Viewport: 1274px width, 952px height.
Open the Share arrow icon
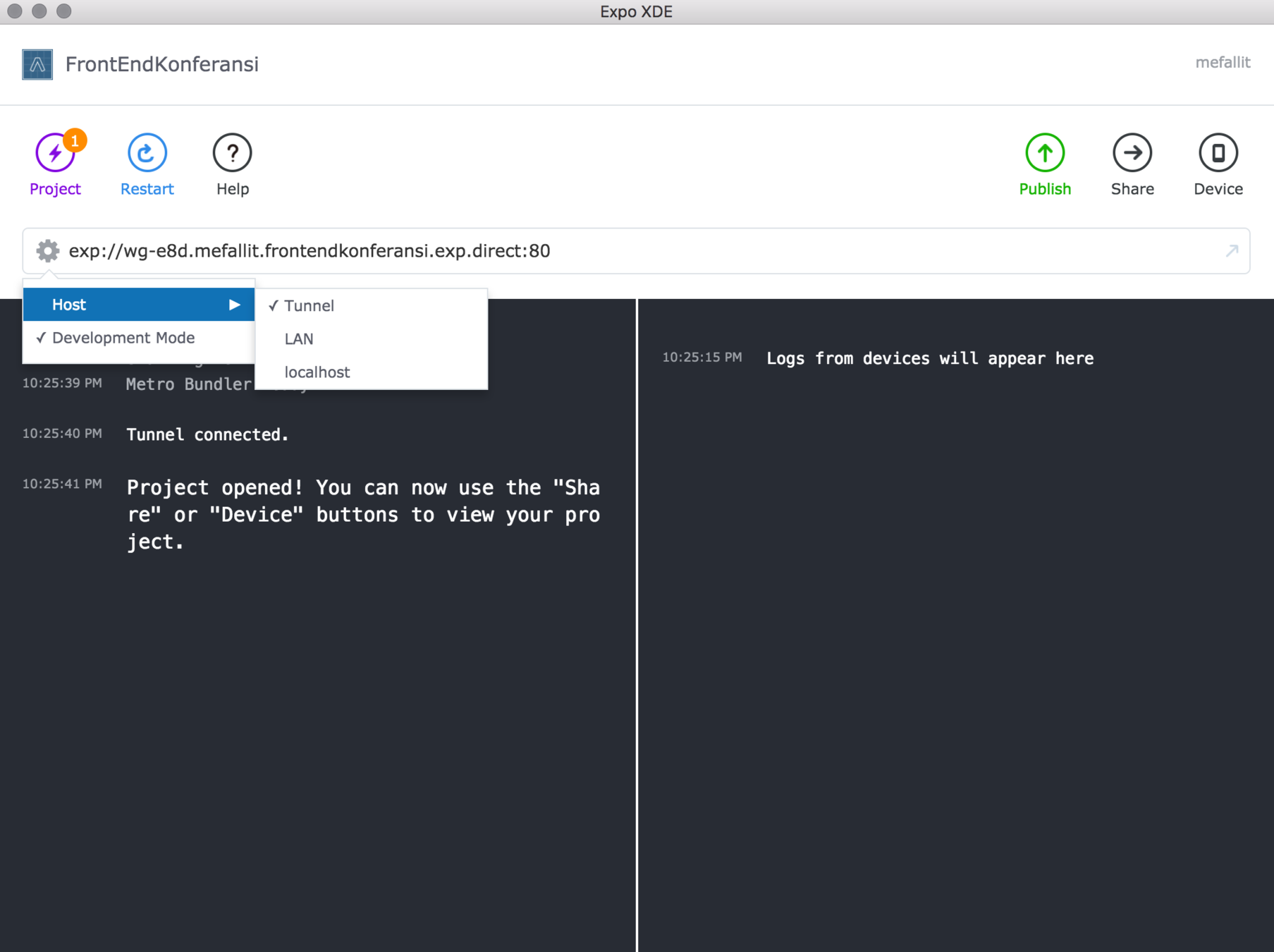pyautogui.click(x=1132, y=152)
